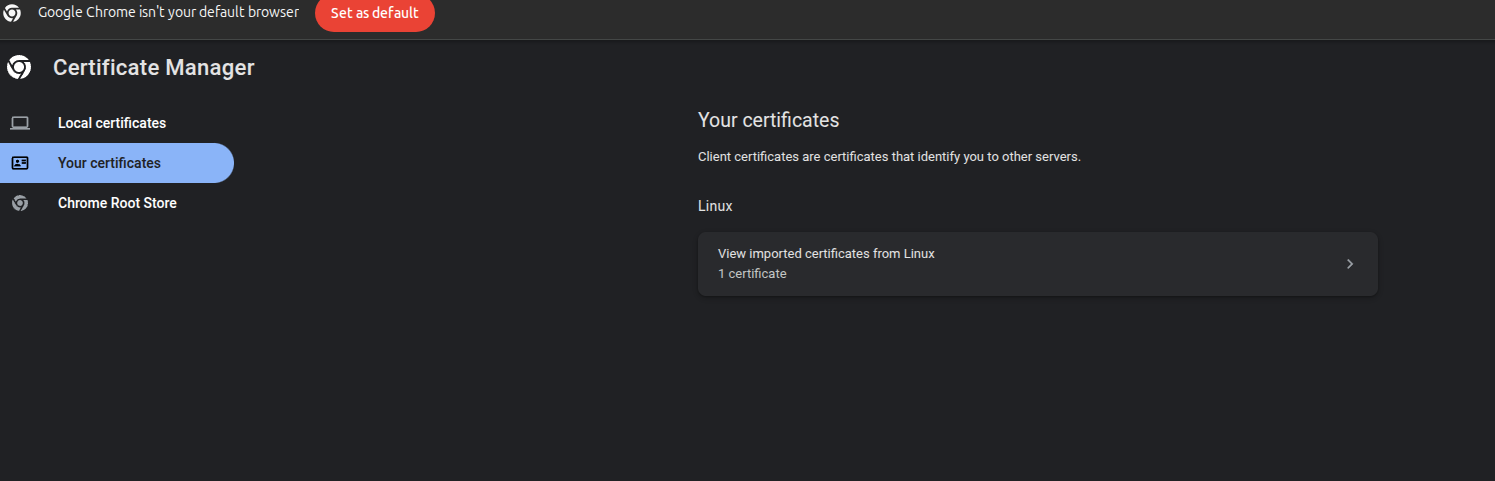Click the Chrome logo beside Certificate Manager title
The width and height of the screenshot is (1495, 481).
[19, 67]
